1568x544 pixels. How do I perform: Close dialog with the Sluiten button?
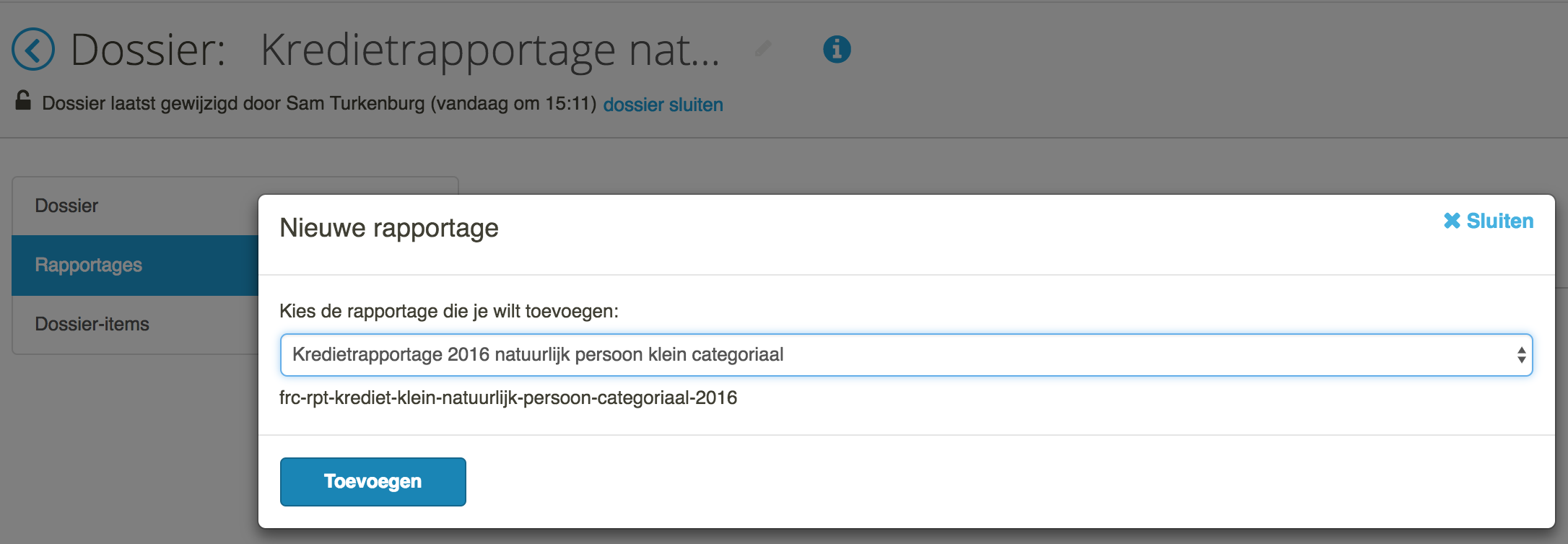[x=1488, y=221]
